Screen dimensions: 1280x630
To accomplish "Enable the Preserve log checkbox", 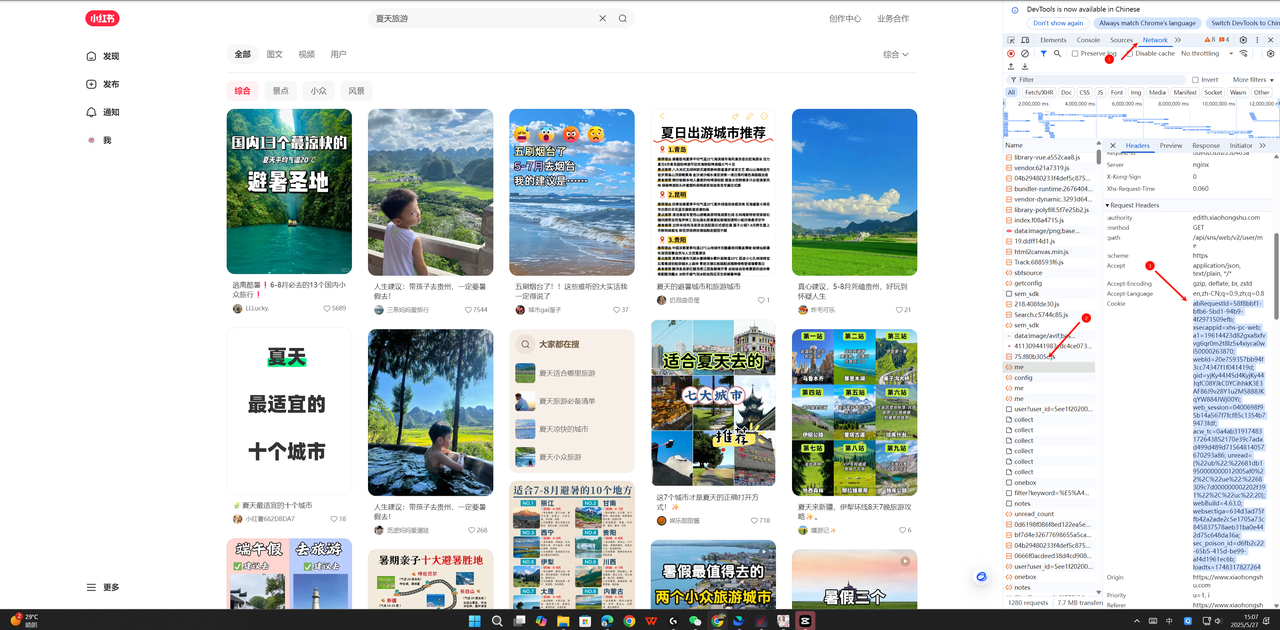I will [x=1075, y=54].
